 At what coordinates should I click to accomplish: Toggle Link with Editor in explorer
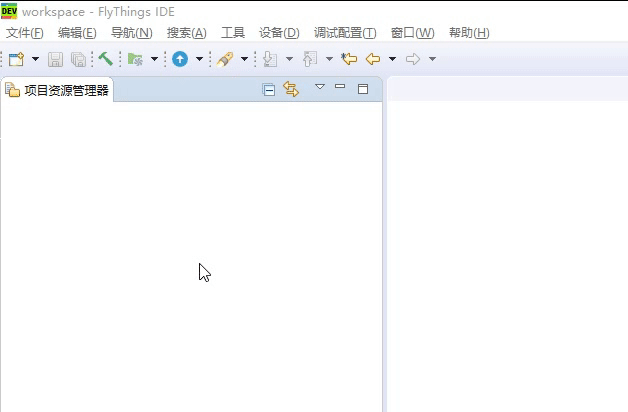tap(291, 89)
